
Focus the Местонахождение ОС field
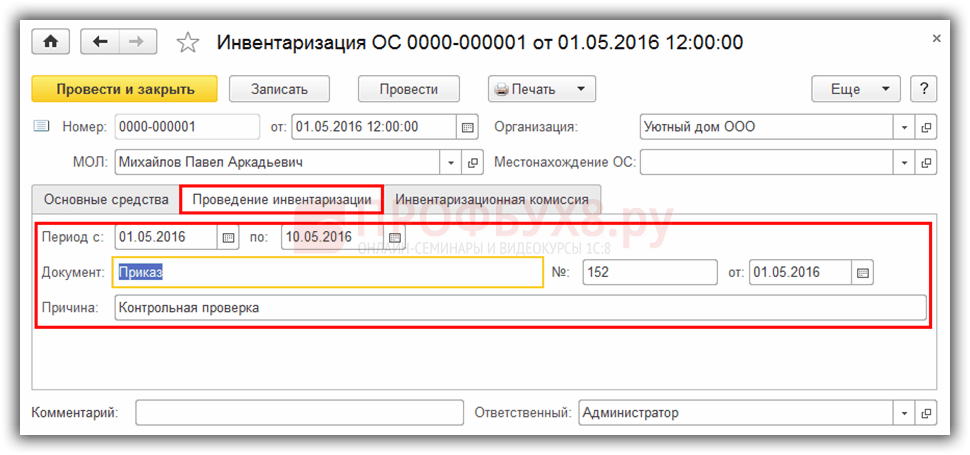tap(766, 163)
